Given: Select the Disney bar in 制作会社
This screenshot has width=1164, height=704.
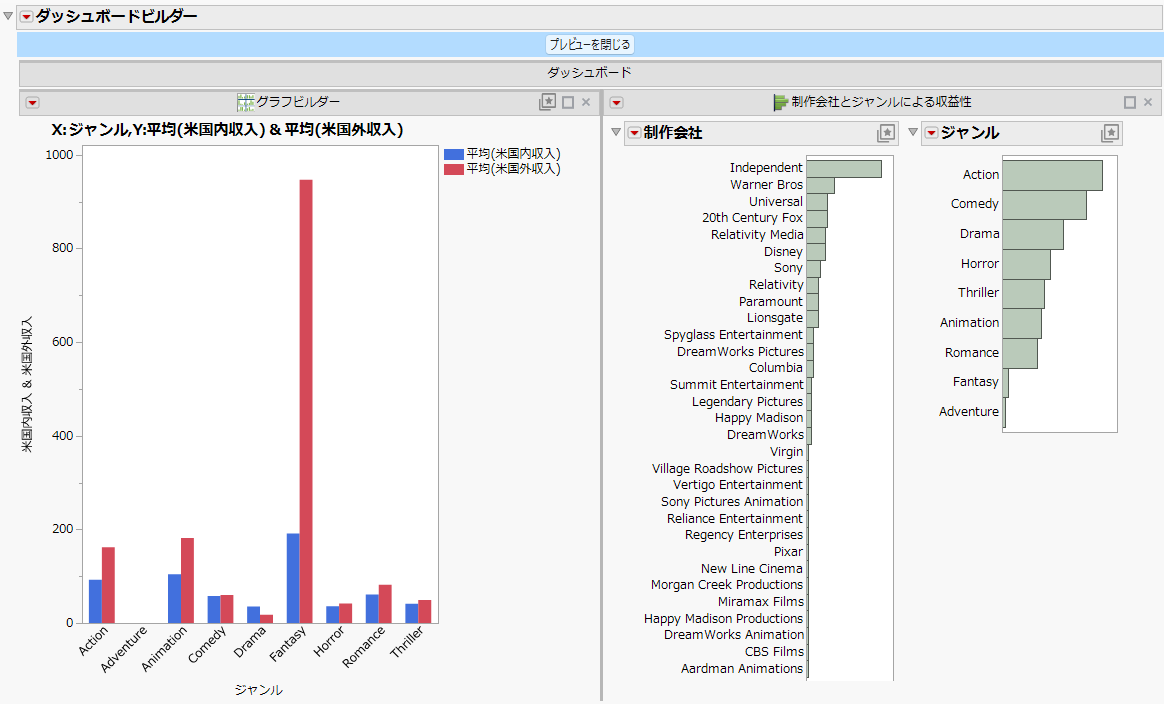Looking at the screenshot, I should [816, 252].
